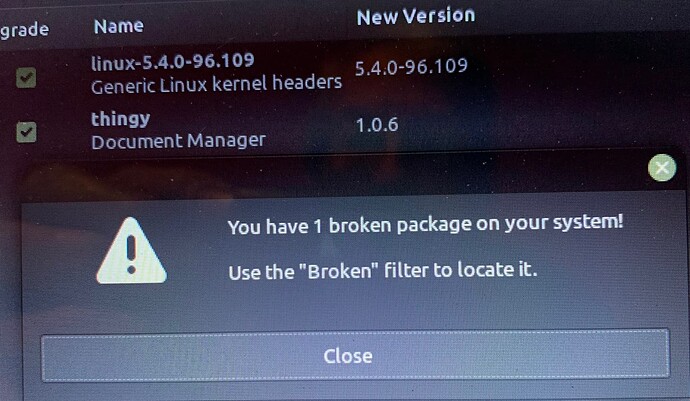Click the checkmark beside Generic Linux kernel
690x401 pixels.
coord(26,77)
